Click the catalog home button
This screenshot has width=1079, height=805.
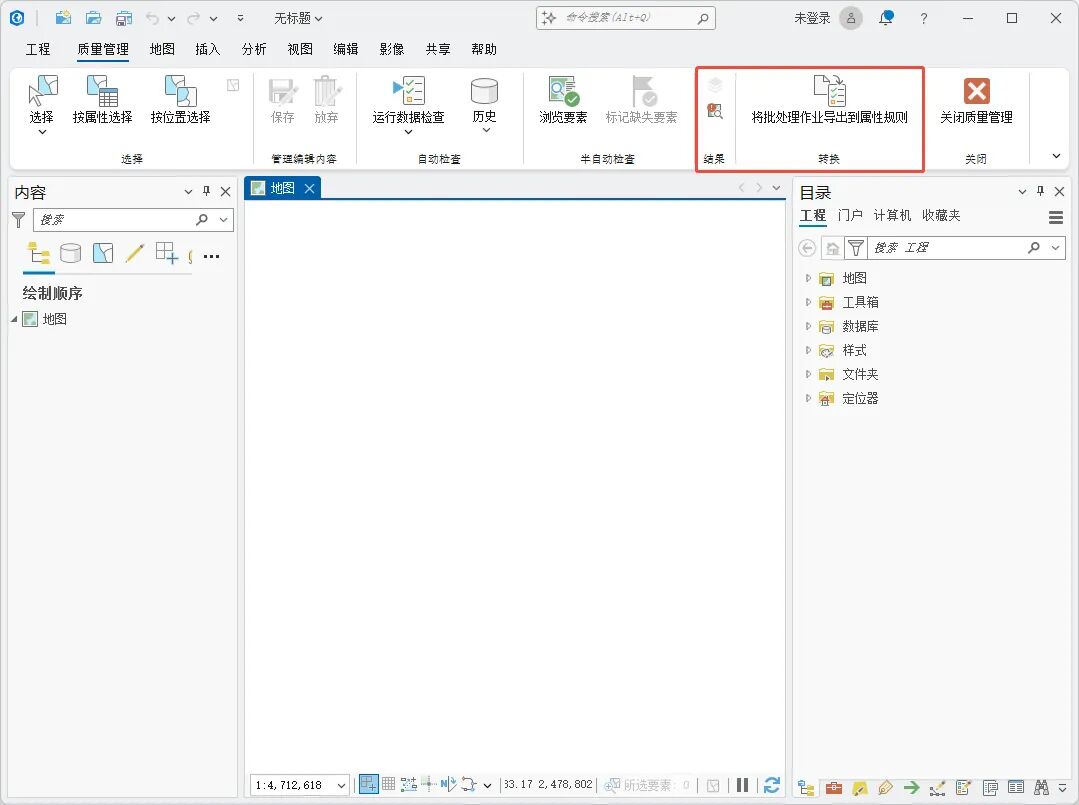click(833, 248)
